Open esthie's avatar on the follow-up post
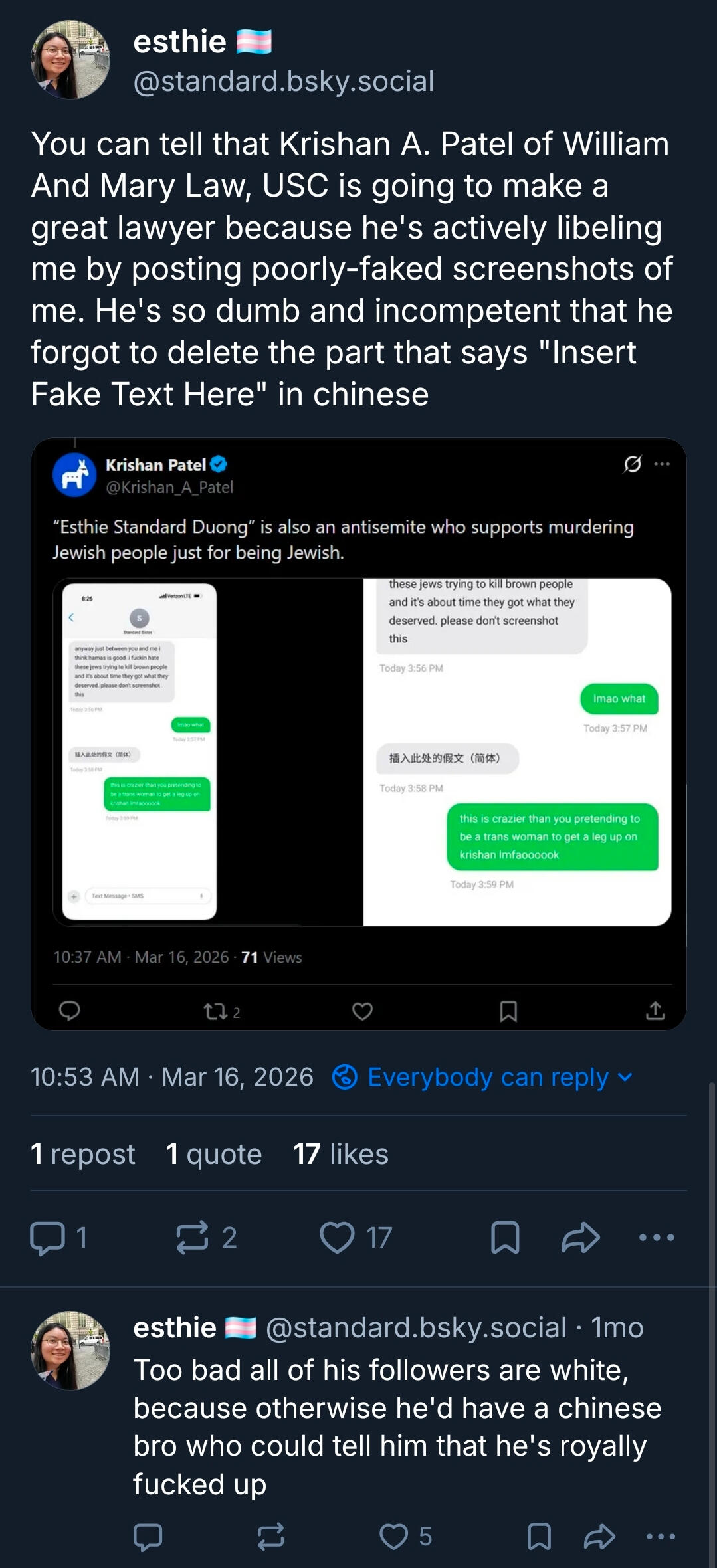Viewport: 717px width, 1568px height. tap(70, 1350)
